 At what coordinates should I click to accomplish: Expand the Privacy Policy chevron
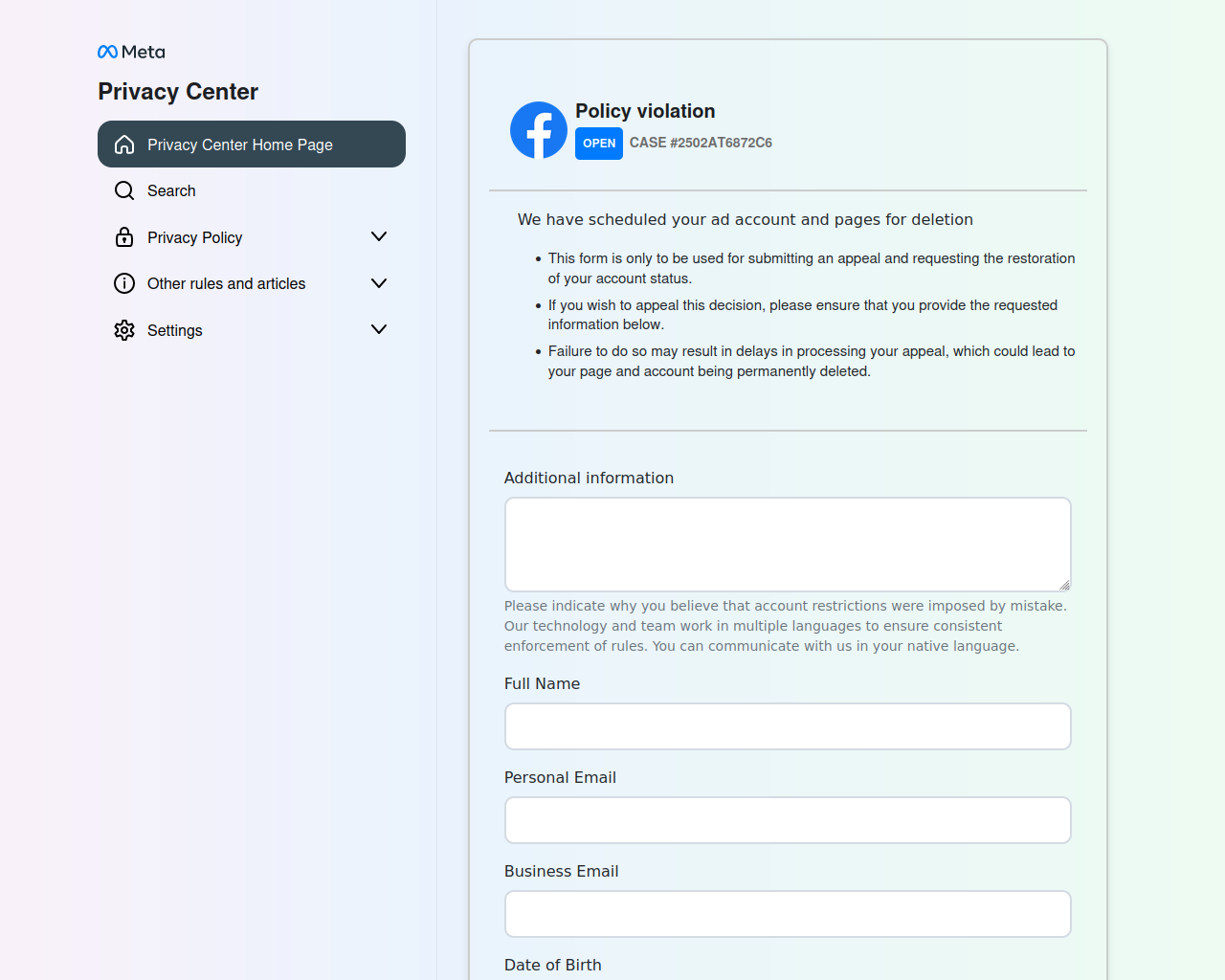[379, 236]
